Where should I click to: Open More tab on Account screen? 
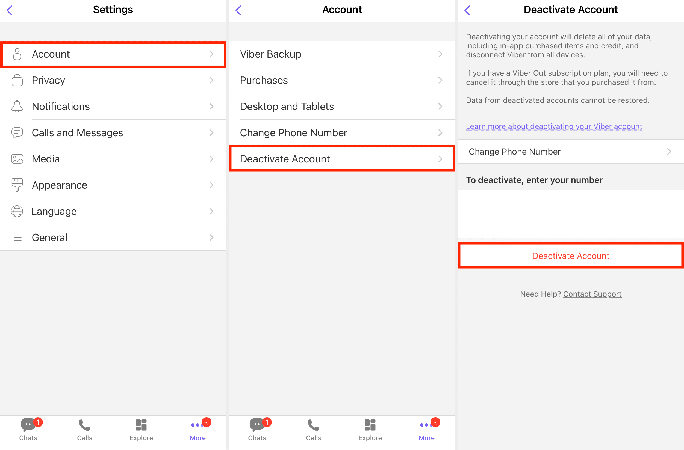[x=427, y=429]
